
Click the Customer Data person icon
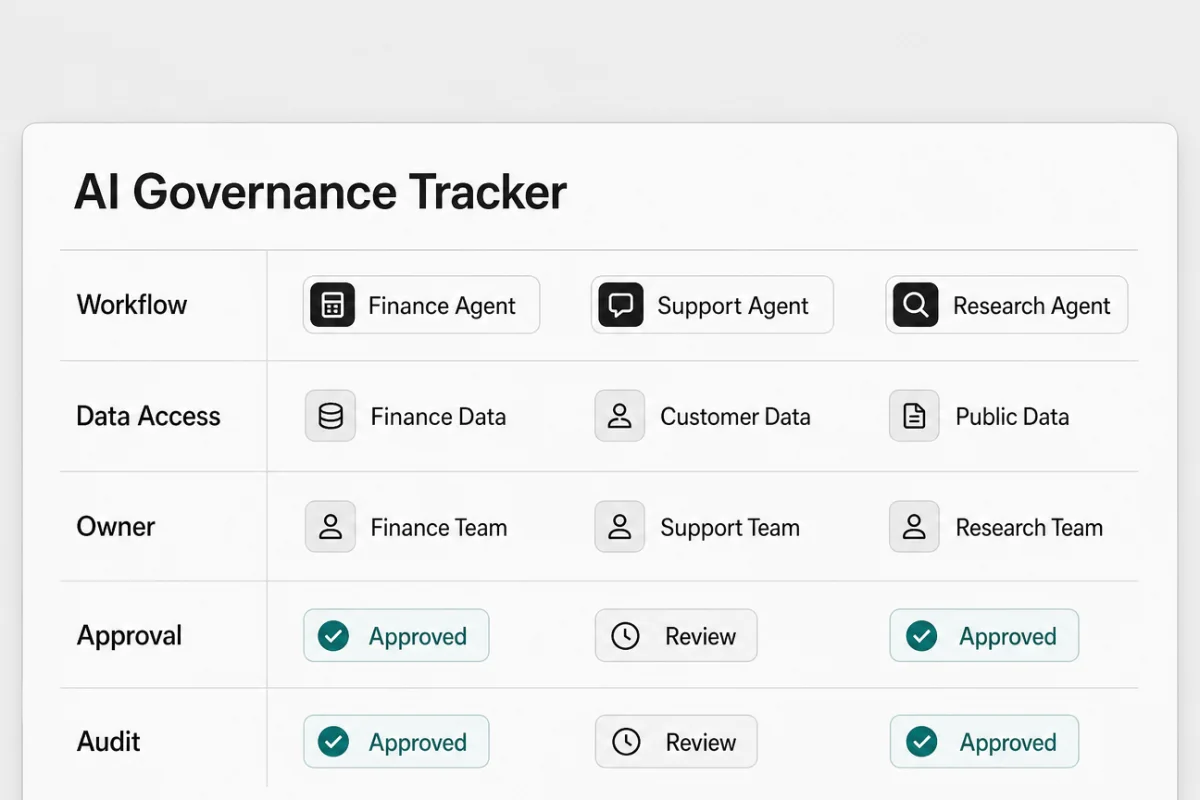620,416
